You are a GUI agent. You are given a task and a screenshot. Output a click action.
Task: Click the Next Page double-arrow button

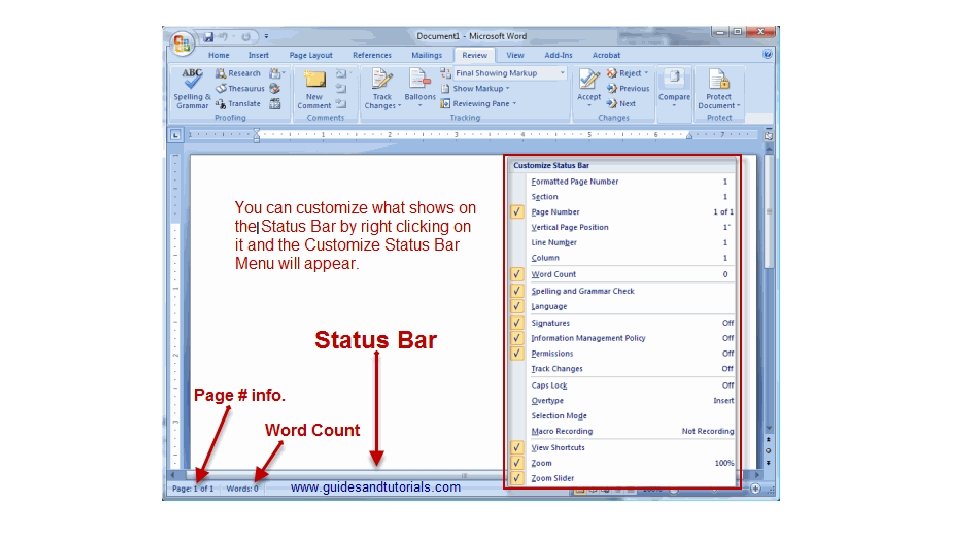click(x=769, y=463)
